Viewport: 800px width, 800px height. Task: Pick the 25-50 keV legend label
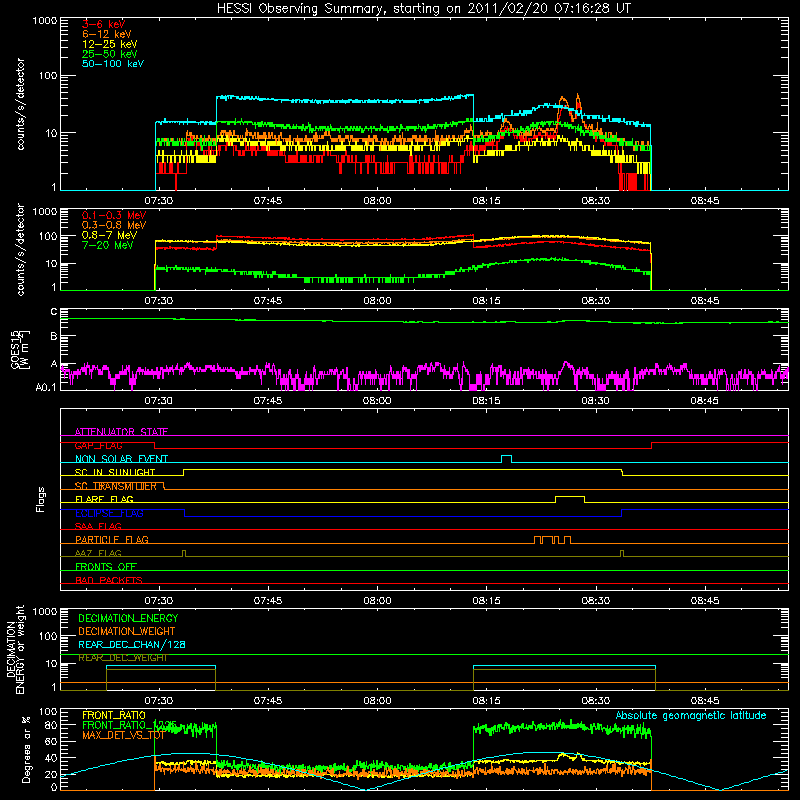110,54
